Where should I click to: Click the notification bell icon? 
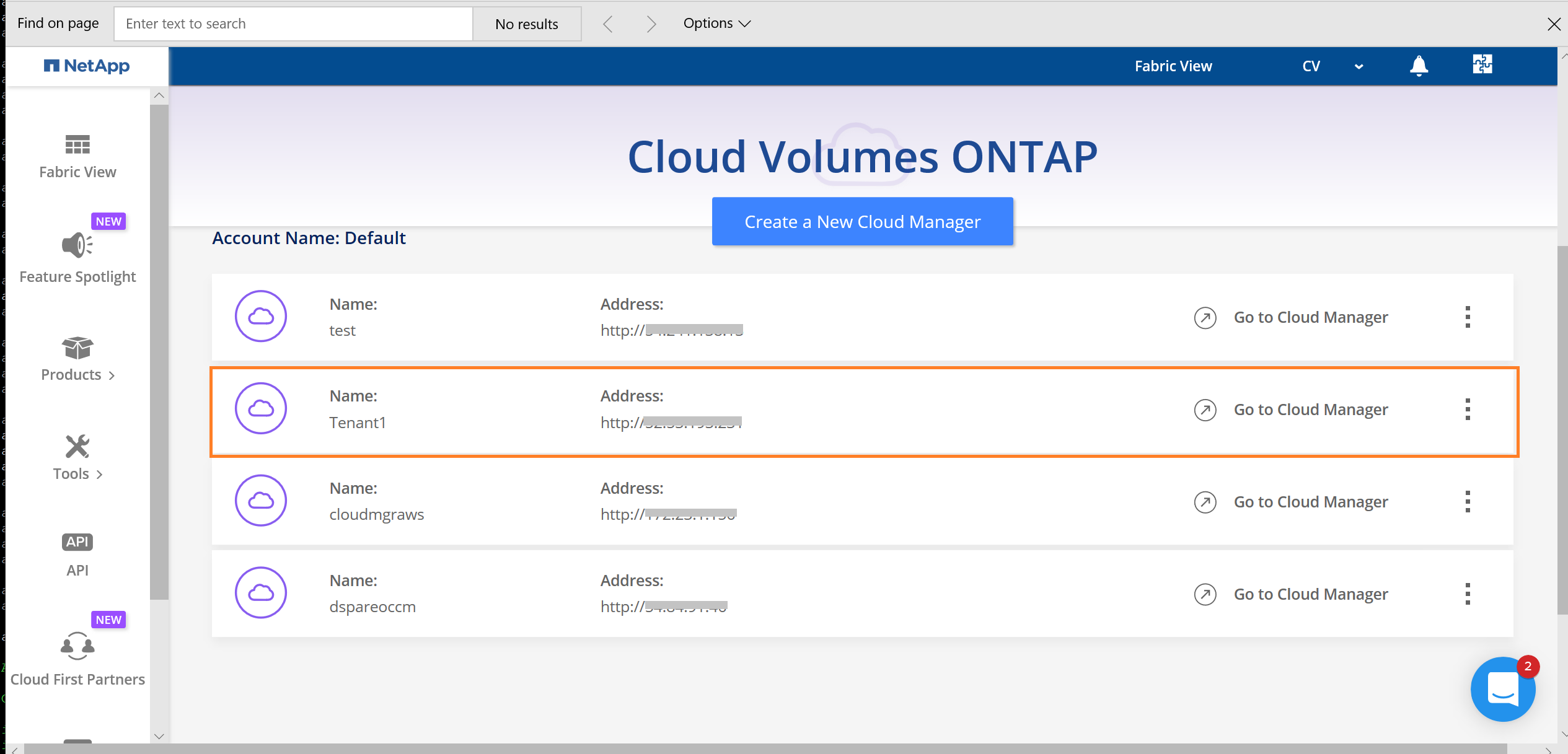click(1419, 66)
